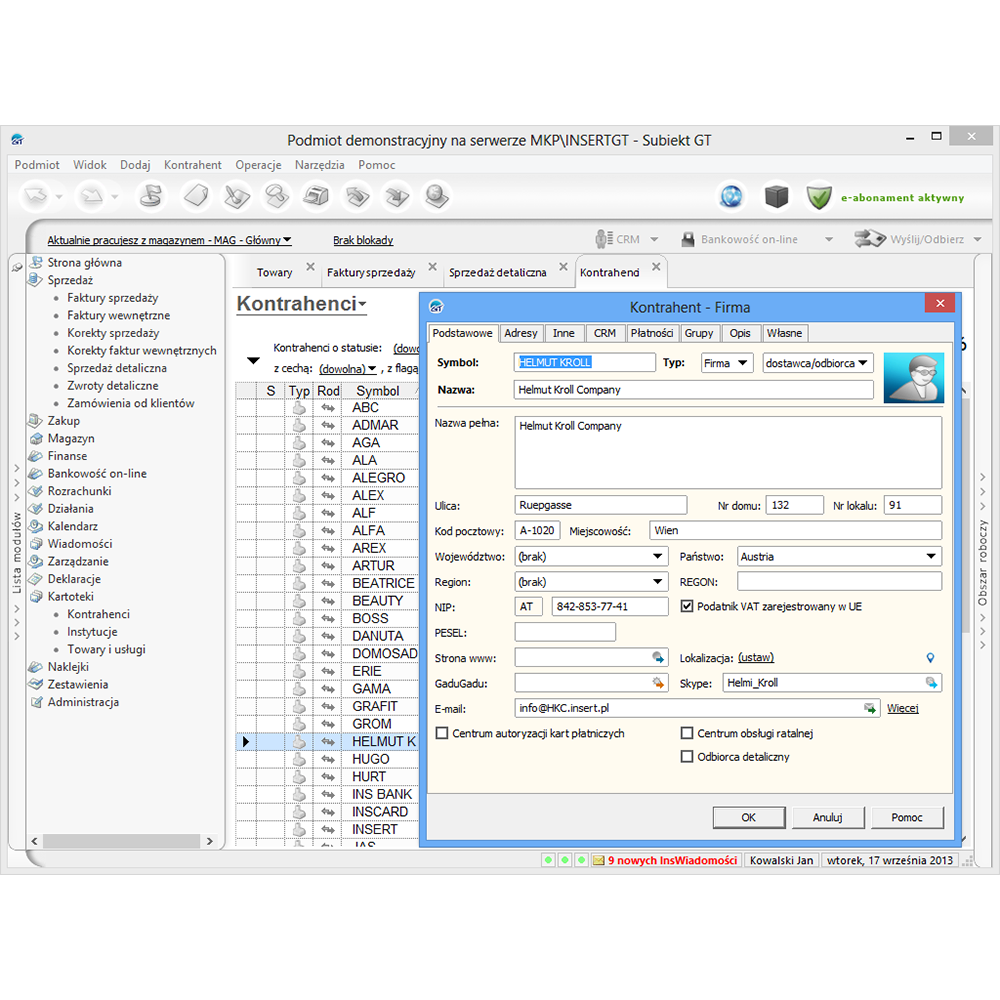
Task: Click send e-mail icon in E-mail field
Action: [x=870, y=708]
